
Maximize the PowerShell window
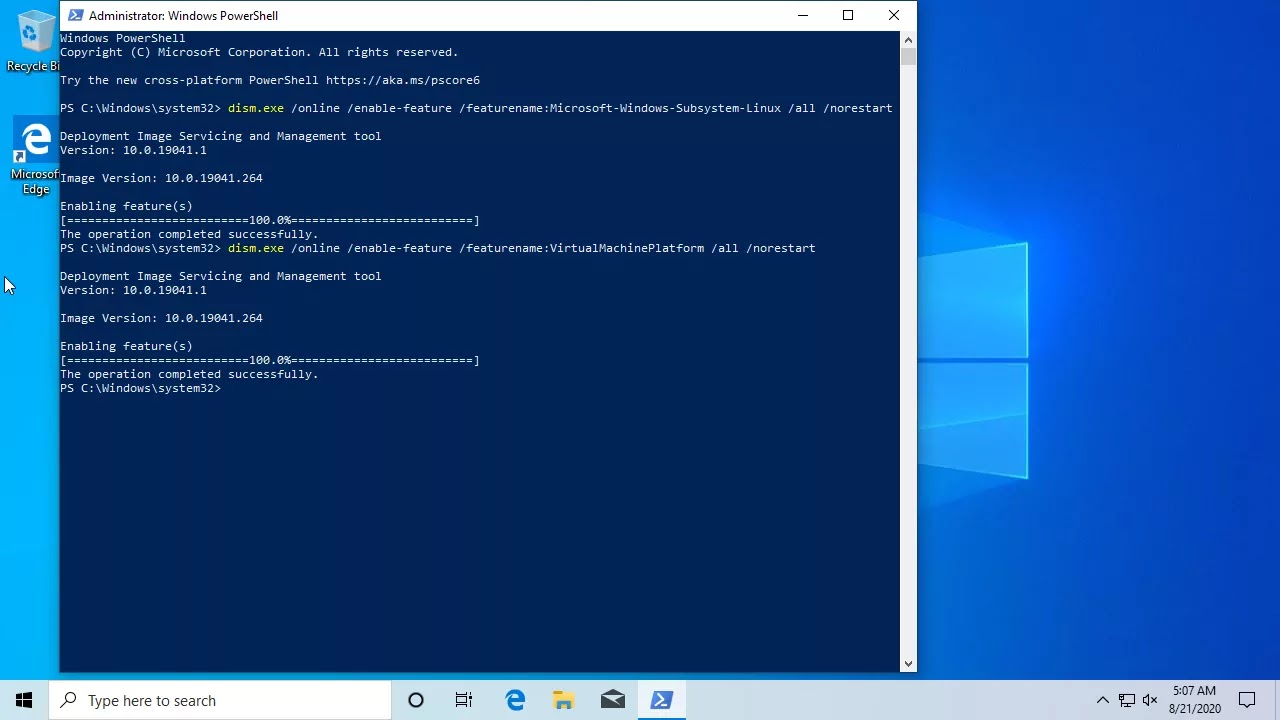coord(848,15)
